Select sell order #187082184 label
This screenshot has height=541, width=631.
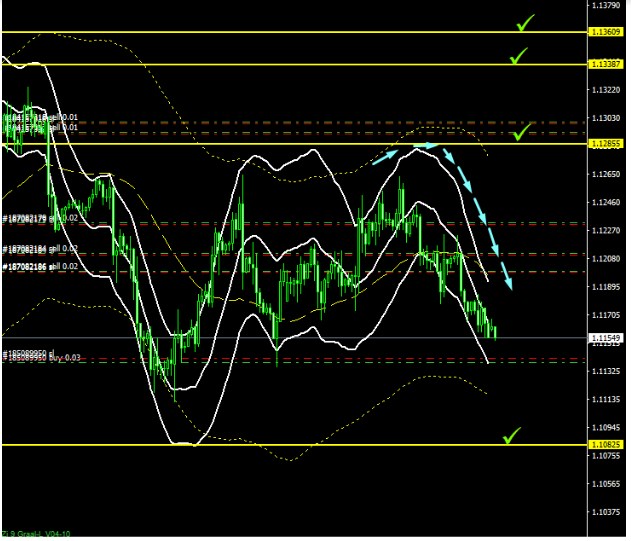pos(40,248)
